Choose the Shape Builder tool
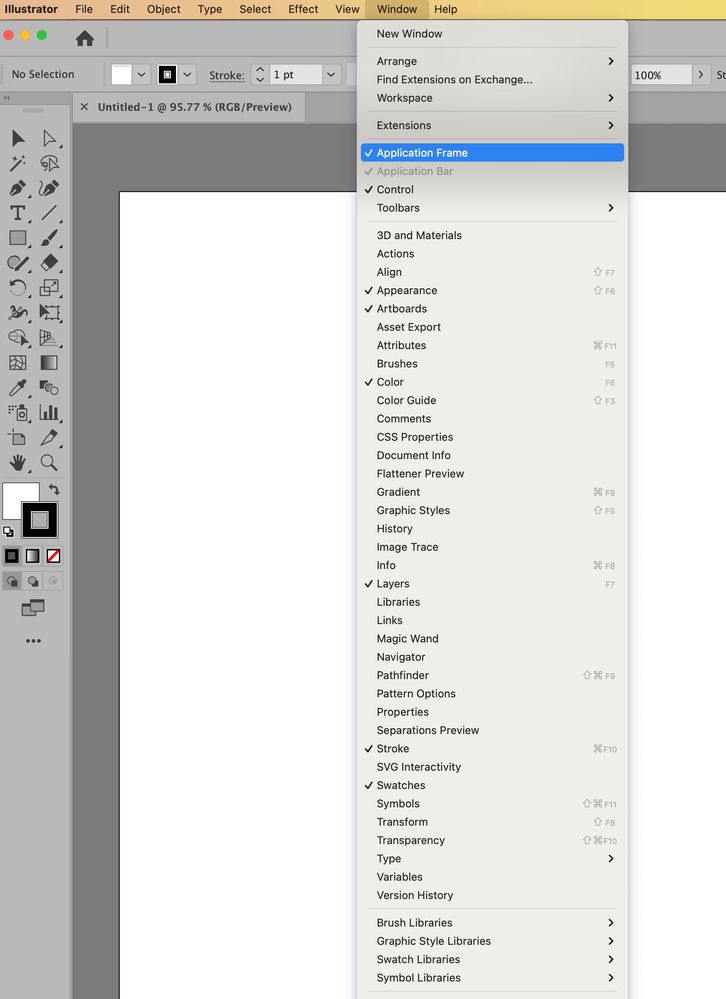 18,338
